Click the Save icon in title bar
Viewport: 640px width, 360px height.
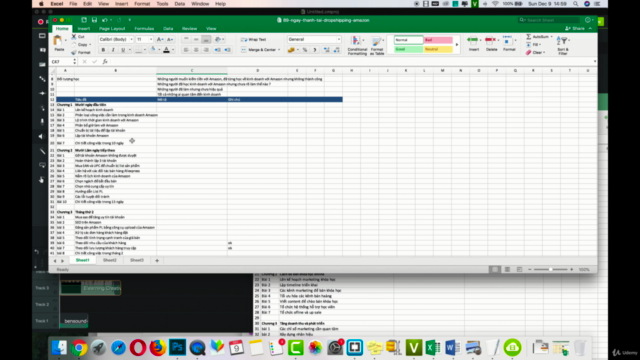[x=94, y=20]
